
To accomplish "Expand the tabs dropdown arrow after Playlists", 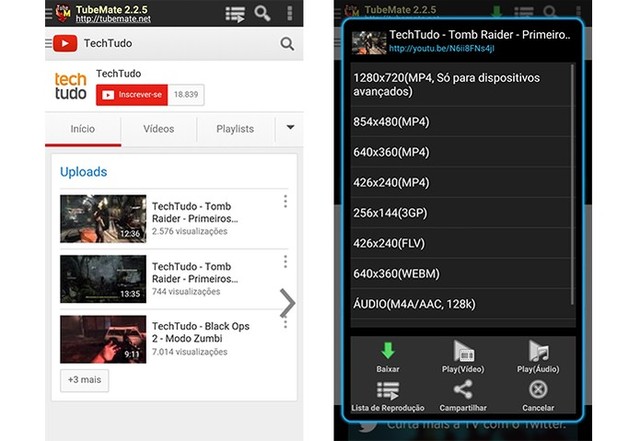I will tap(290, 127).
